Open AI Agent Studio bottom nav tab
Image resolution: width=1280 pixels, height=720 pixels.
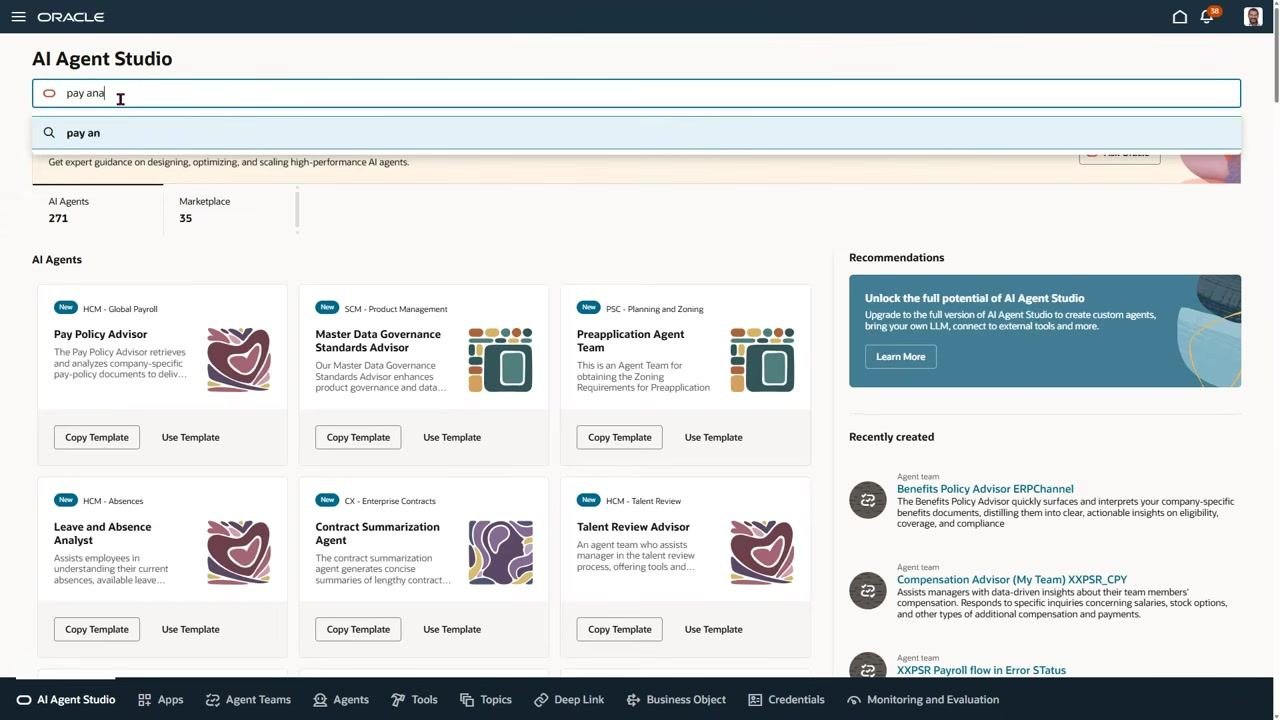(x=66, y=700)
